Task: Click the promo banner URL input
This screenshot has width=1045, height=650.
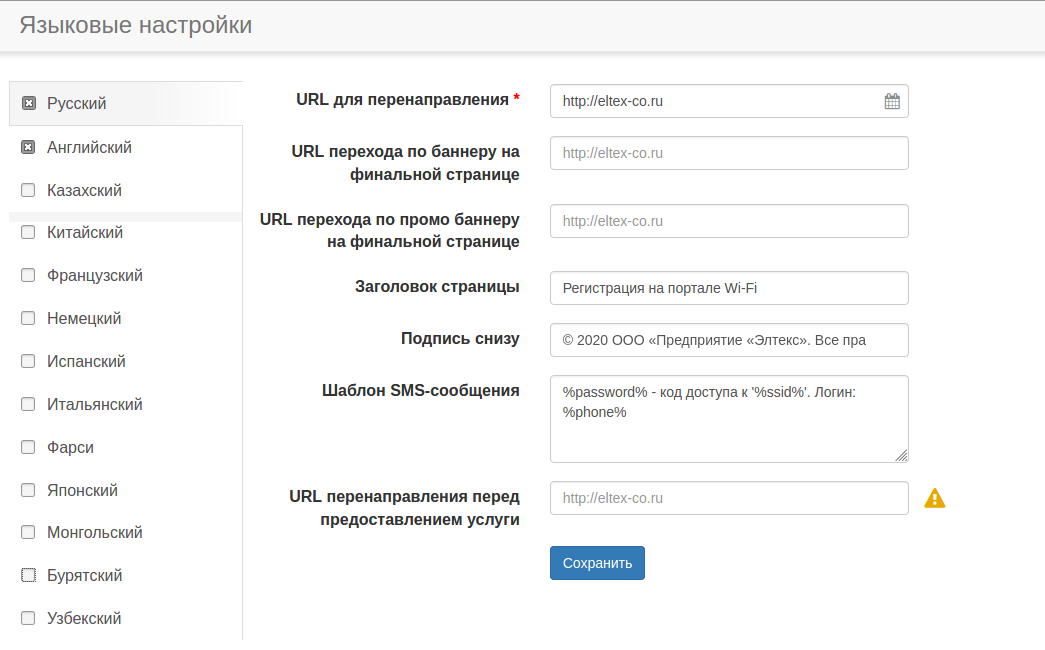Action: [728, 221]
